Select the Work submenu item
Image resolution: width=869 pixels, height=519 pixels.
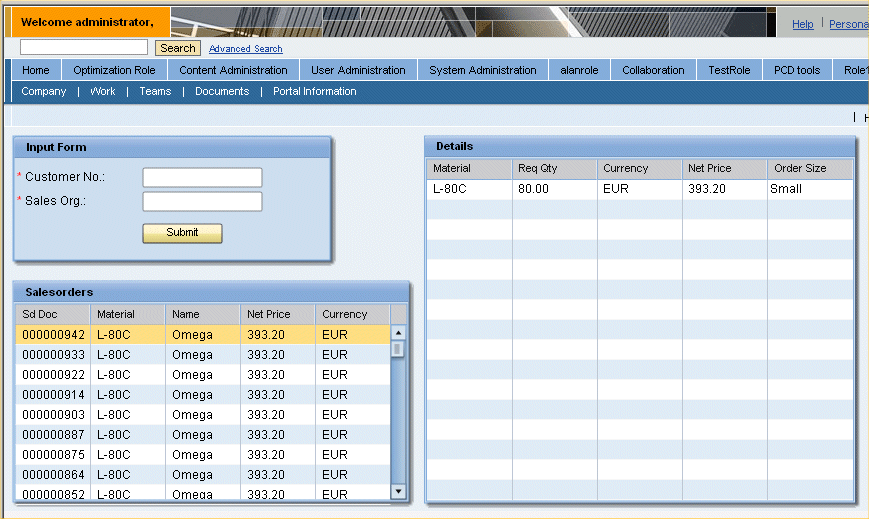(103, 91)
